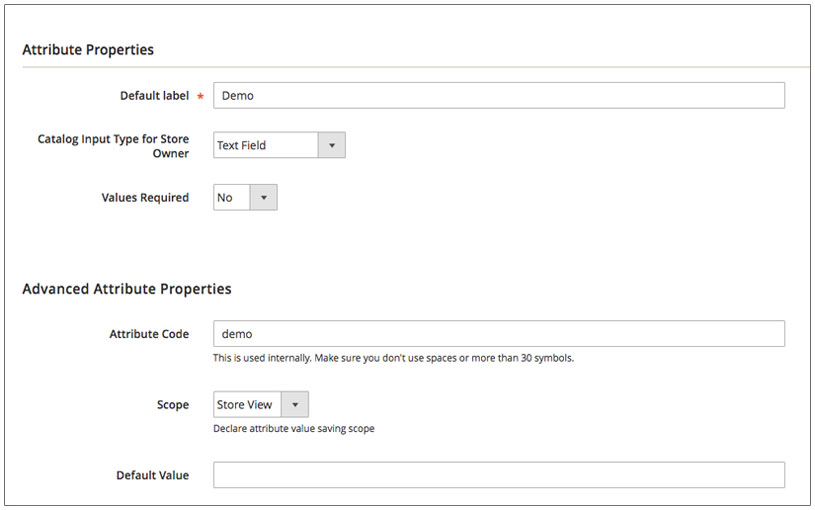Click the red required asterisk icon
This screenshot has height=510, width=815.
[x=200, y=96]
